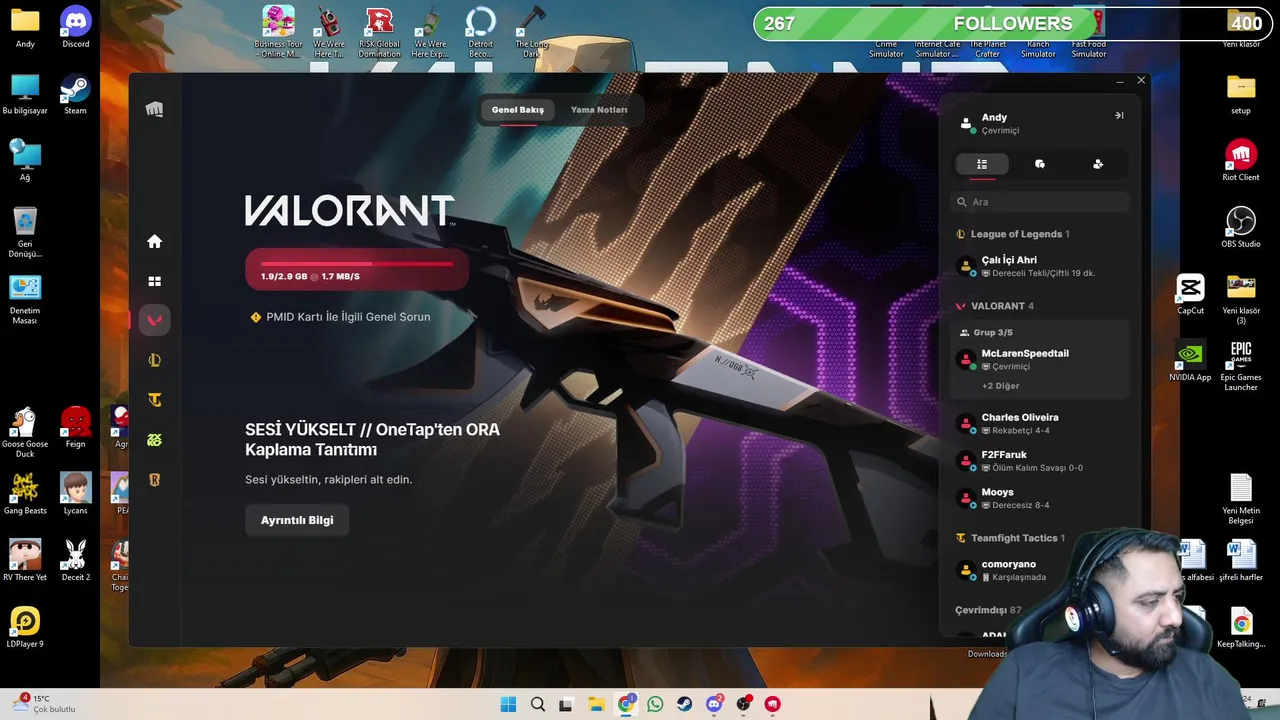Select friend F2FFaruk
The width and height of the screenshot is (1280, 720).
(1040, 461)
